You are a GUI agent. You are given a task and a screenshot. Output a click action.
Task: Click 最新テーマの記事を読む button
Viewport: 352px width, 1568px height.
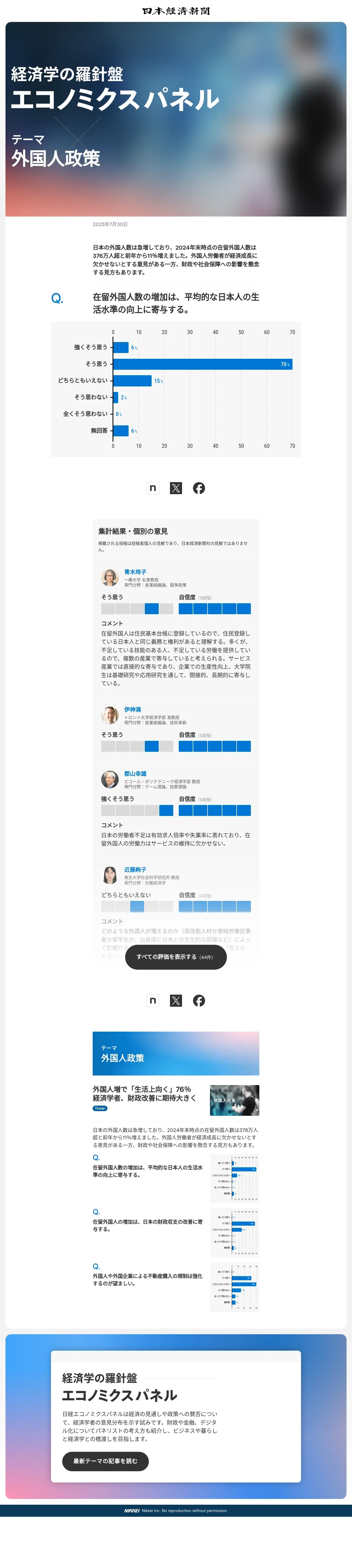[x=105, y=1461]
